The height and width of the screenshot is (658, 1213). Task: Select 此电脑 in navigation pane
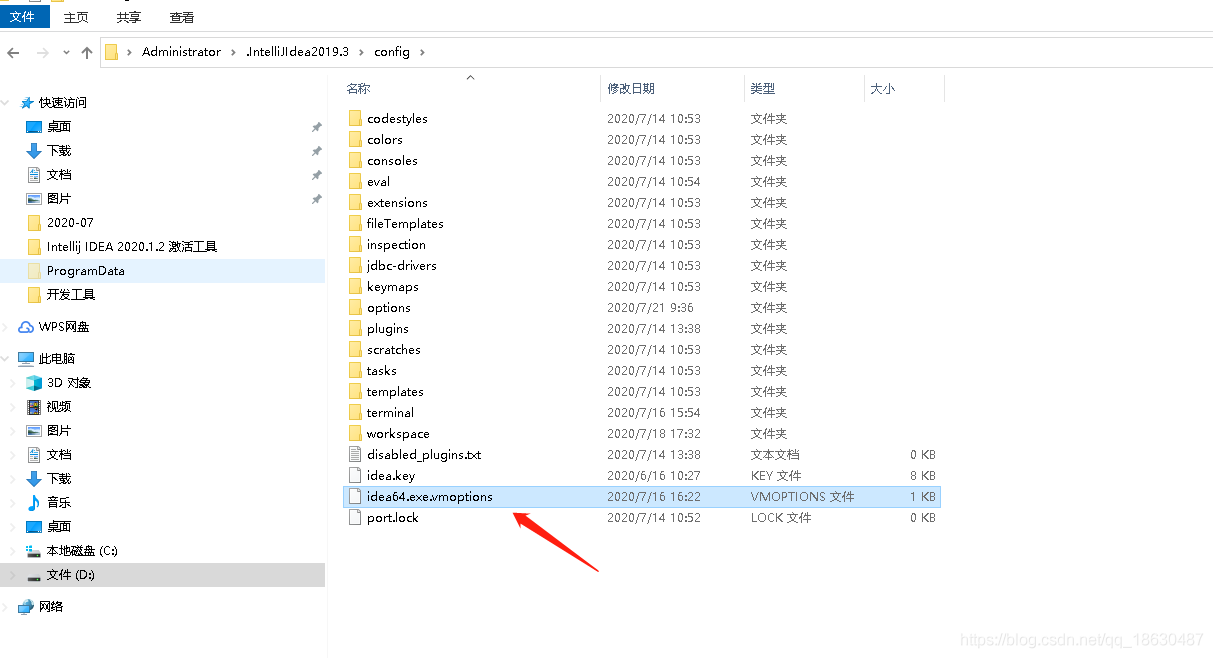[56, 358]
